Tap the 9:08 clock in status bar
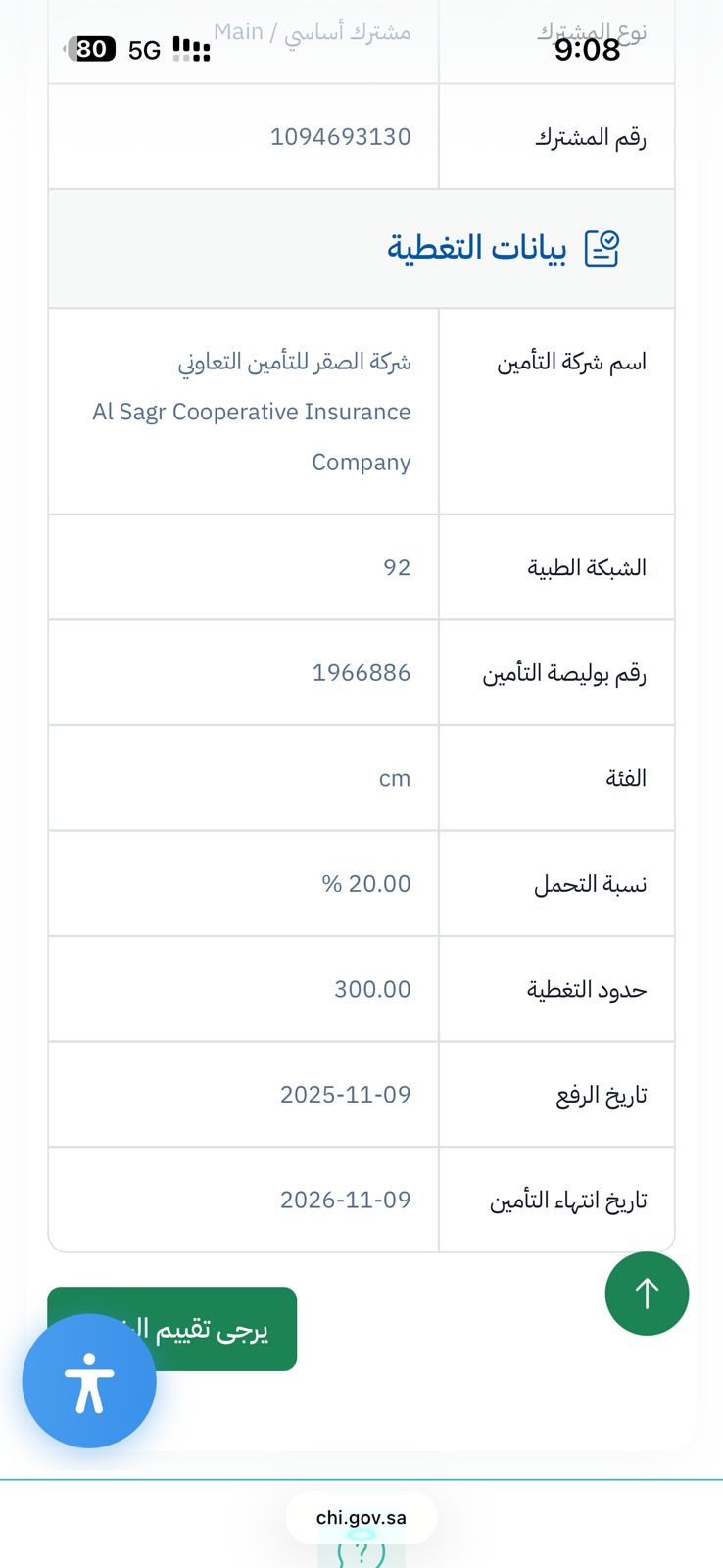This screenshot has height=1568, width=723. 587,49
